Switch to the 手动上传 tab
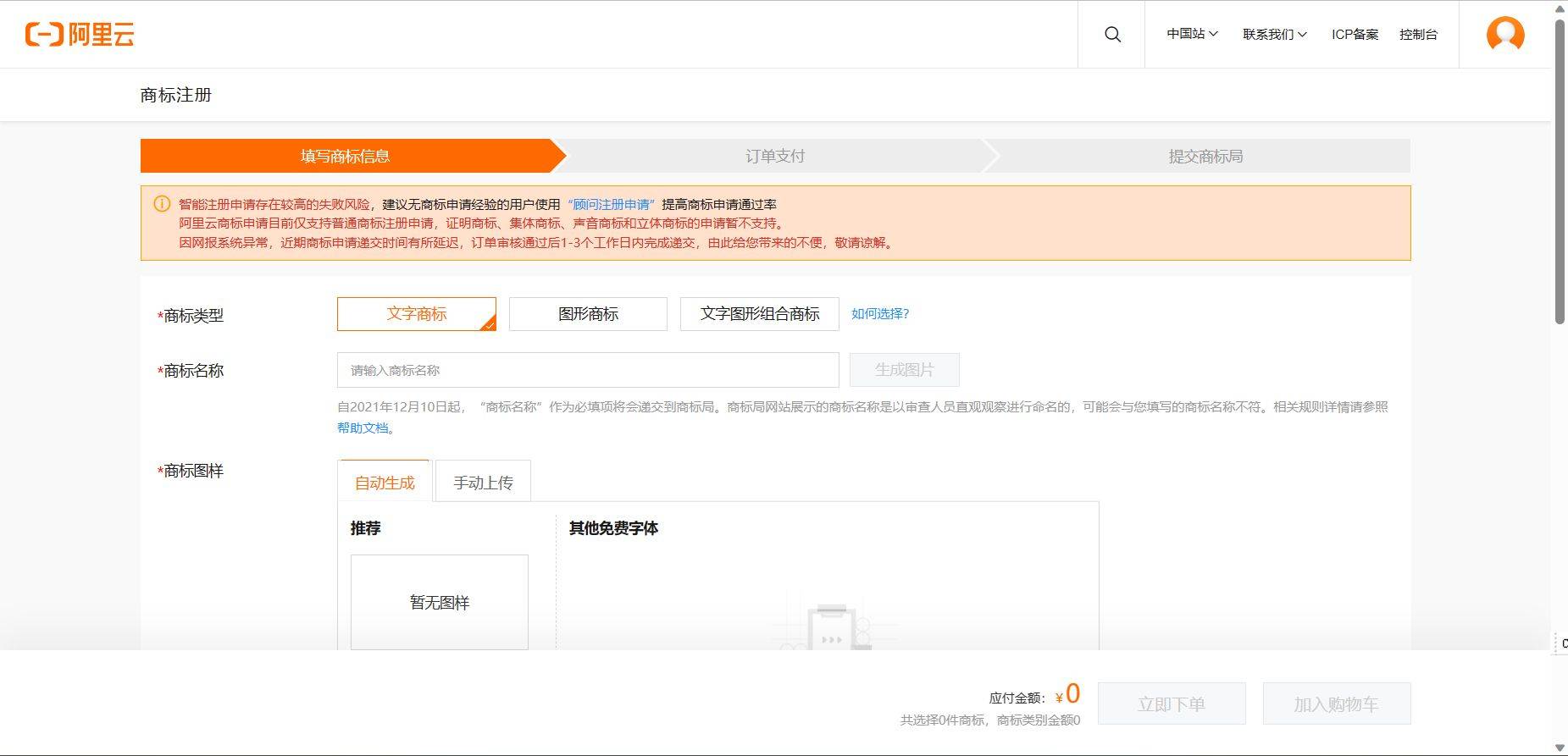The height and width of the screenshot is (756, 1568). click(483, 482)
